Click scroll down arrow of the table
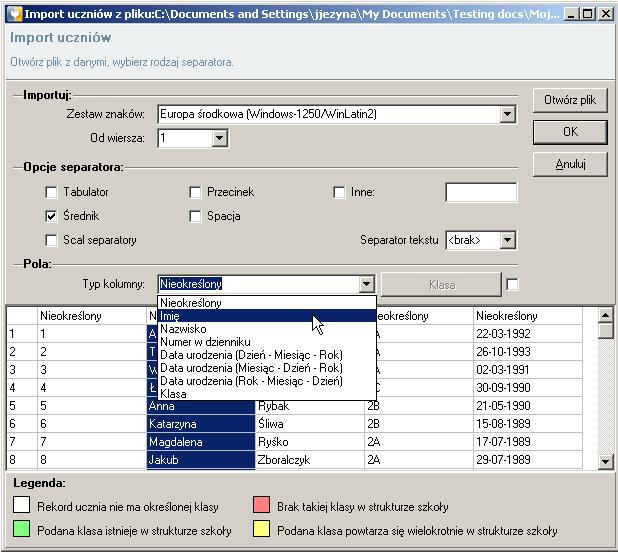The height and width of the screenshot is (552, 618). [605, 461]
